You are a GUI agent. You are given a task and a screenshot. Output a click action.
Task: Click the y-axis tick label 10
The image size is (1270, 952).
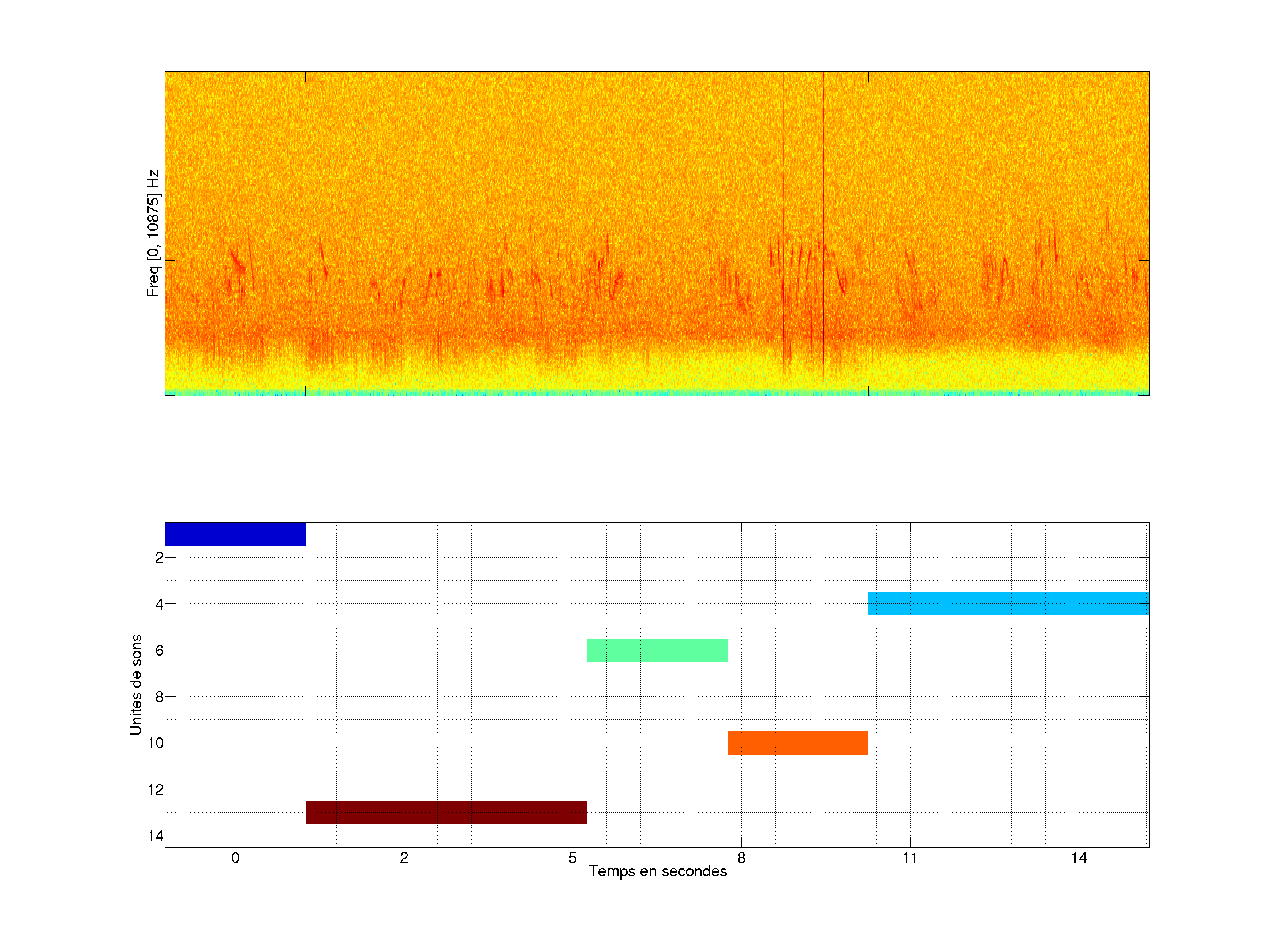click(155, 743)
